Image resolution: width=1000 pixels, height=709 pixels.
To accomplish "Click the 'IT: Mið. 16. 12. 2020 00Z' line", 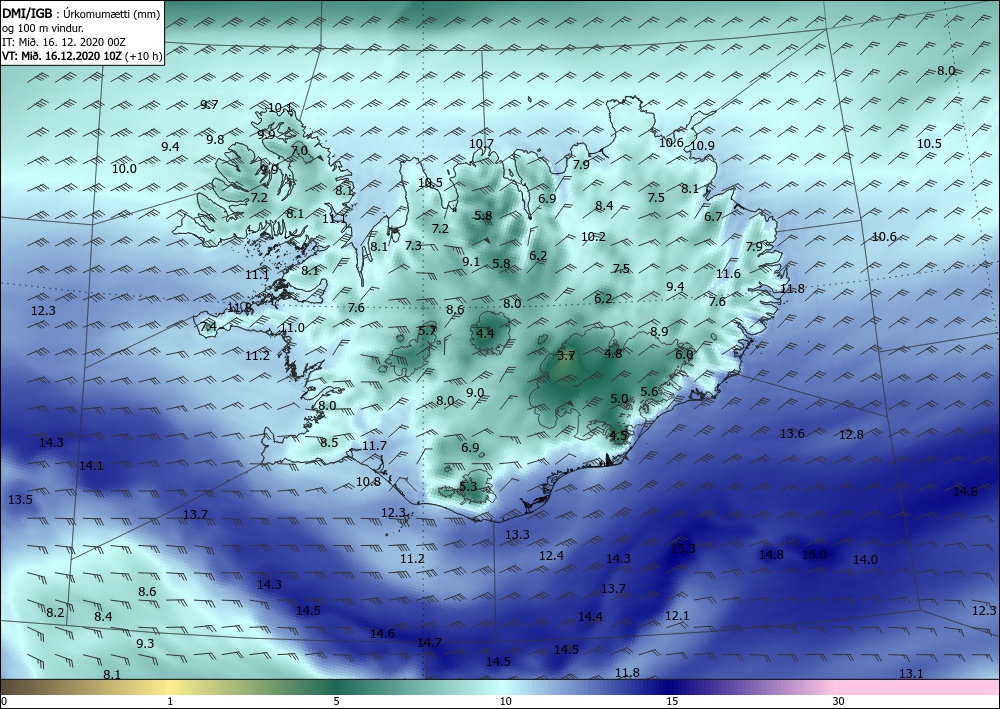I will [64, 42].
